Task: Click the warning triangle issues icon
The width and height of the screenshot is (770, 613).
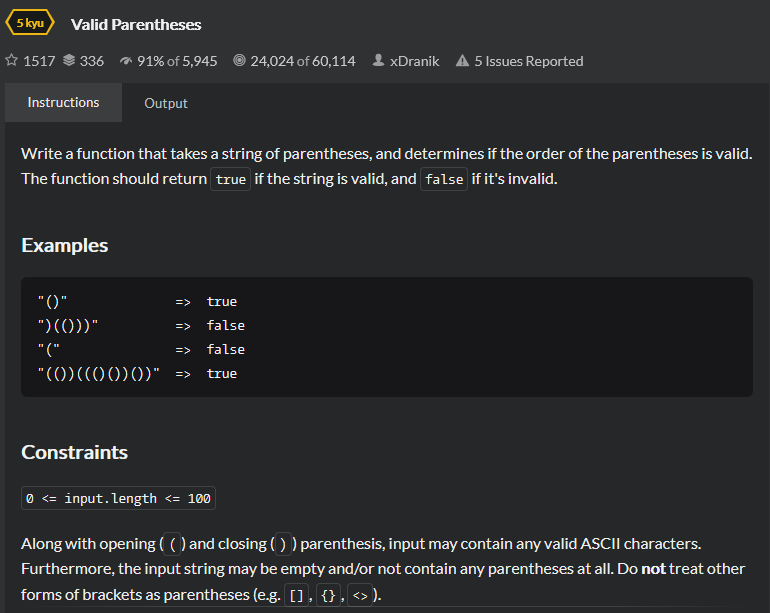Action: [x=462, y=60]
